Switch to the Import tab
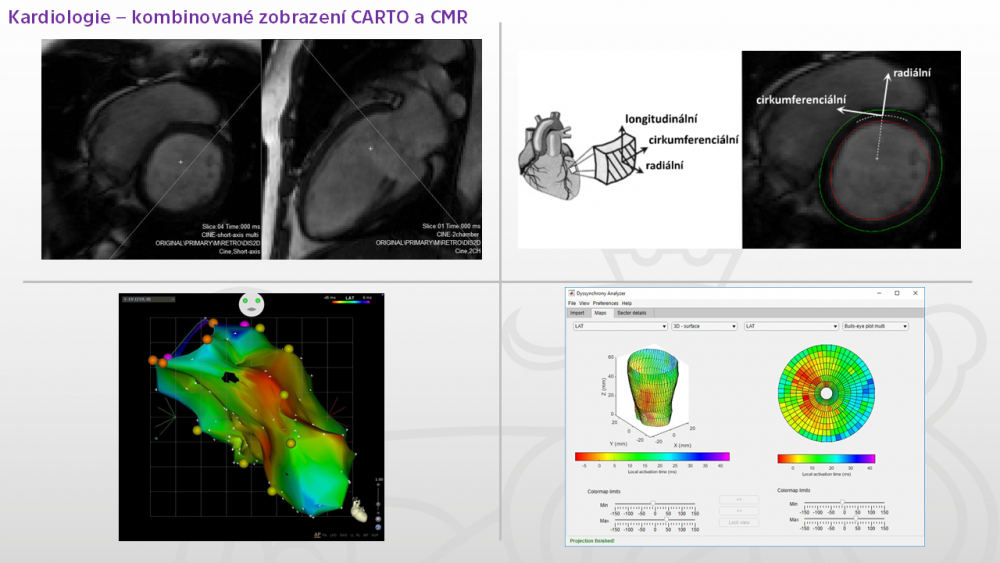This screenshot has height=563, width=1000. pos(577,313)
